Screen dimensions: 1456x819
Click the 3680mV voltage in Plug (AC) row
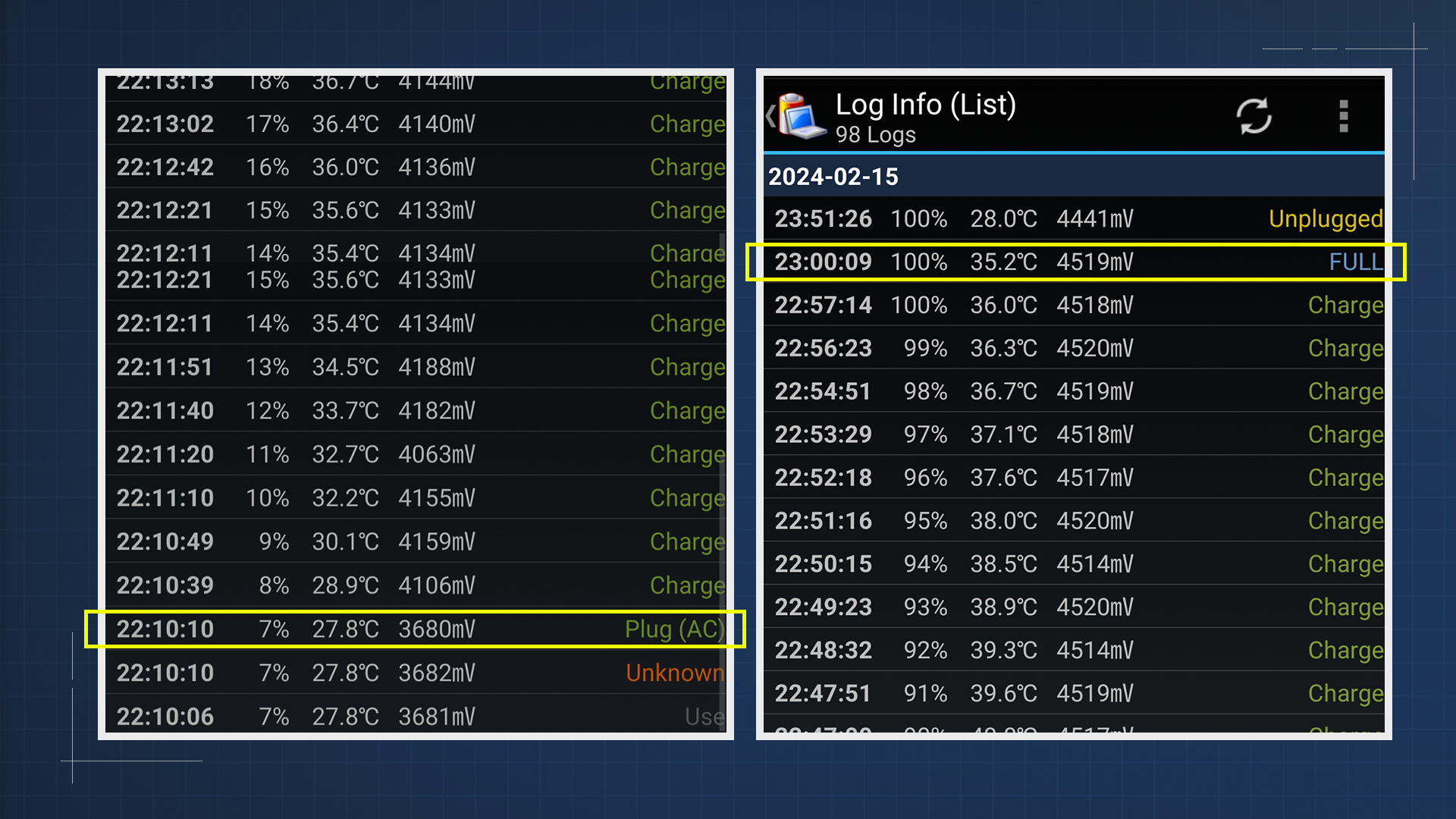437,629
